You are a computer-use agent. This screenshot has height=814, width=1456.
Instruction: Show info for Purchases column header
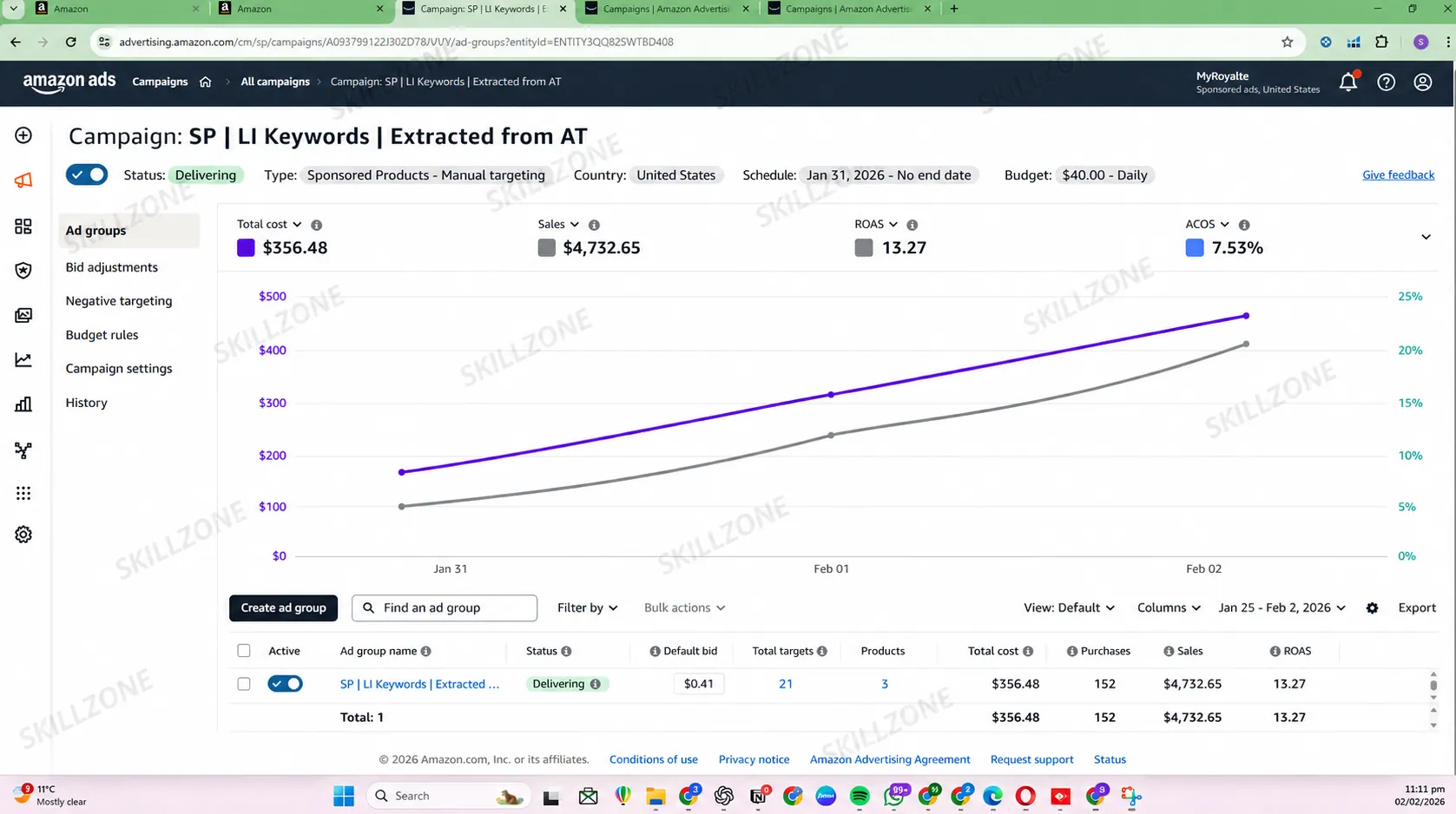pyautogui.click(x=1072, y=652)
